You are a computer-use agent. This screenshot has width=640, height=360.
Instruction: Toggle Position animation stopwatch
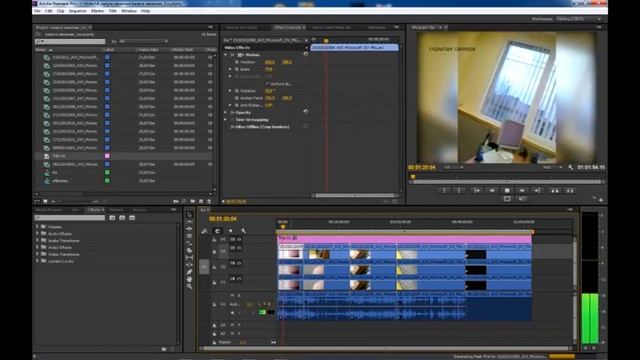[237, 62]
